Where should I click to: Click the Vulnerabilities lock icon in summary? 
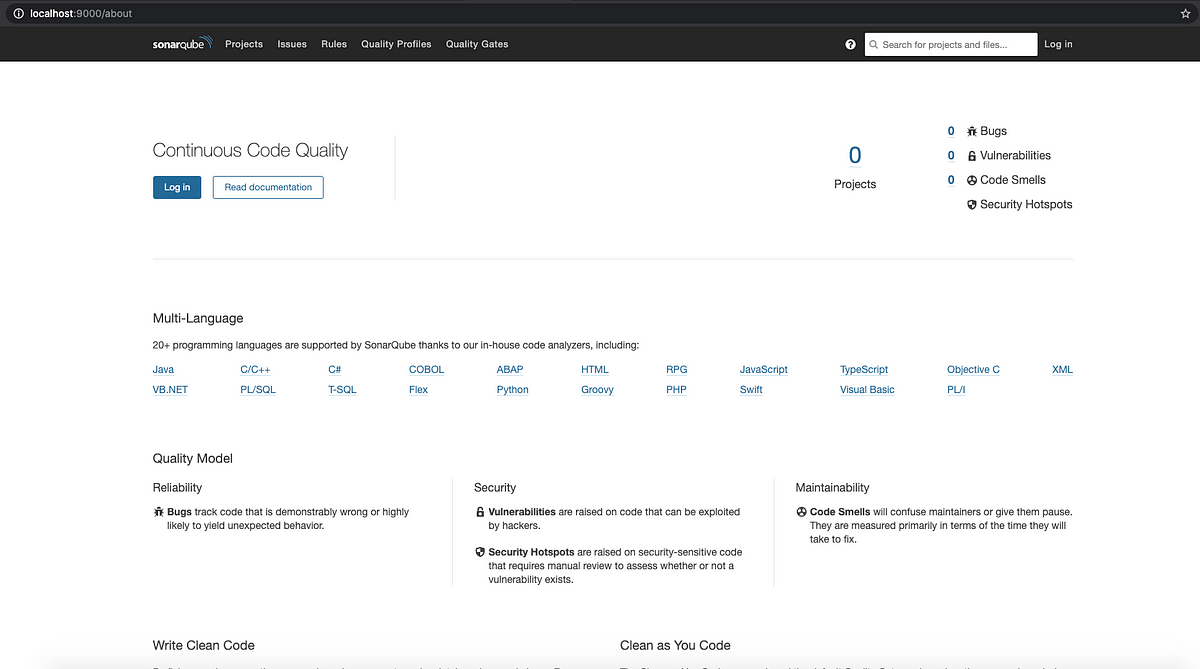coord(971,156)
